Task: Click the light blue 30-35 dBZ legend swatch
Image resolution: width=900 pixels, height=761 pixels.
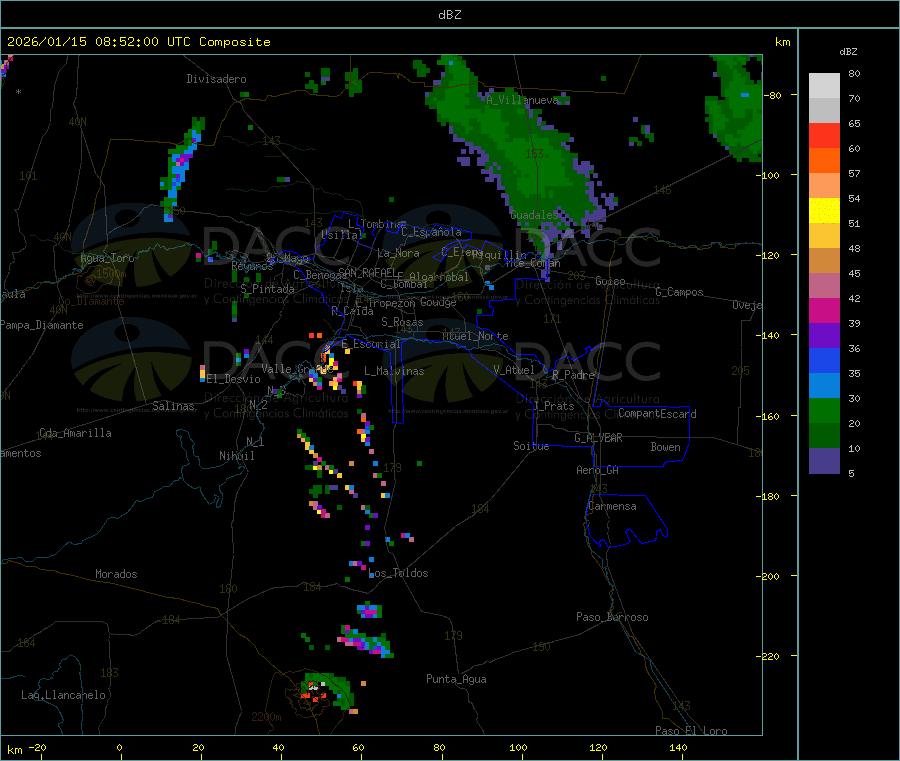Action: (x=824, y=386)
